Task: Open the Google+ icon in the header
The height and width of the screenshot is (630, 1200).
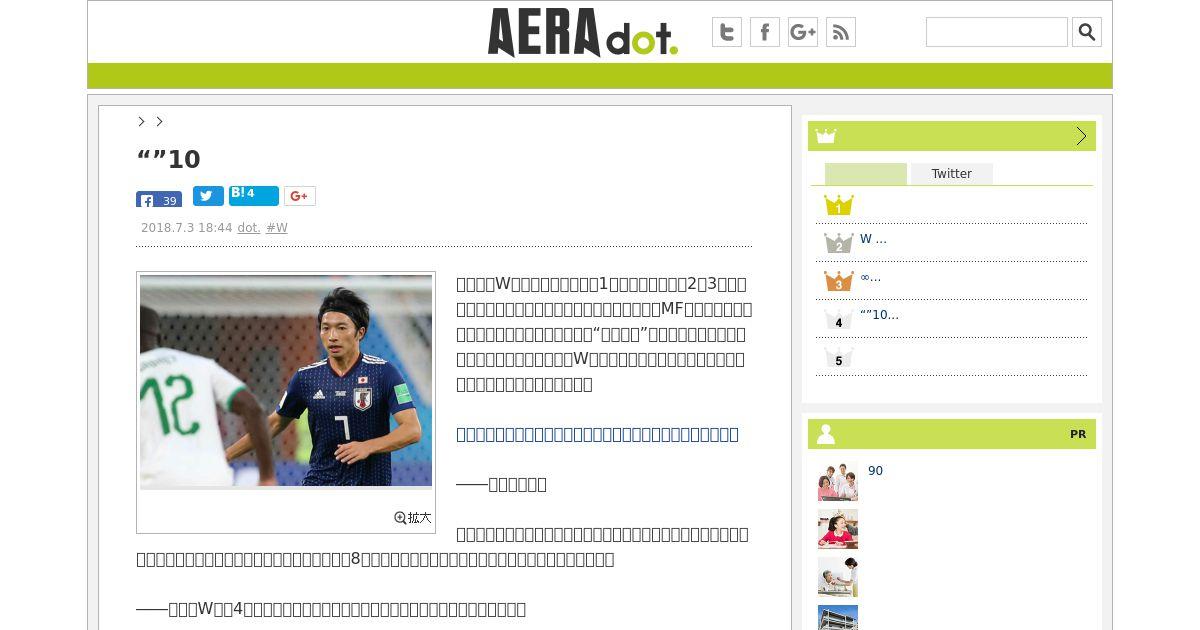Action: tap(803, 32)
